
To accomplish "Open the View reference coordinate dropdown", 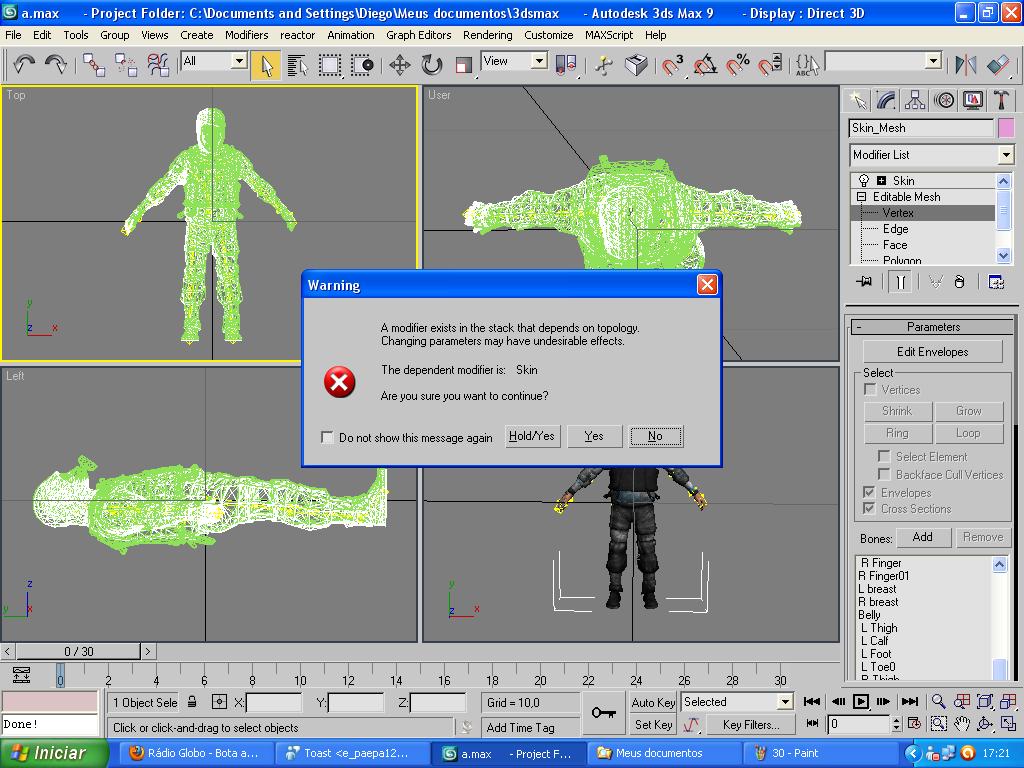I will pyautogui.click(x=538, y=61).
